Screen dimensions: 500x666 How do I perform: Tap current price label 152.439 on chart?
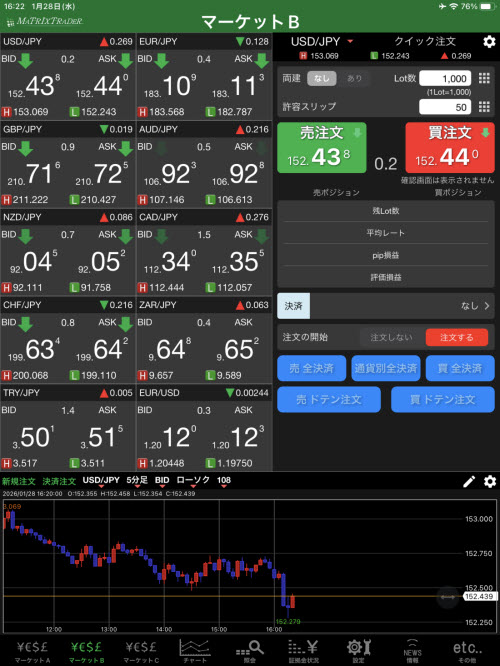pyautogui.click(x=479, y=597)
